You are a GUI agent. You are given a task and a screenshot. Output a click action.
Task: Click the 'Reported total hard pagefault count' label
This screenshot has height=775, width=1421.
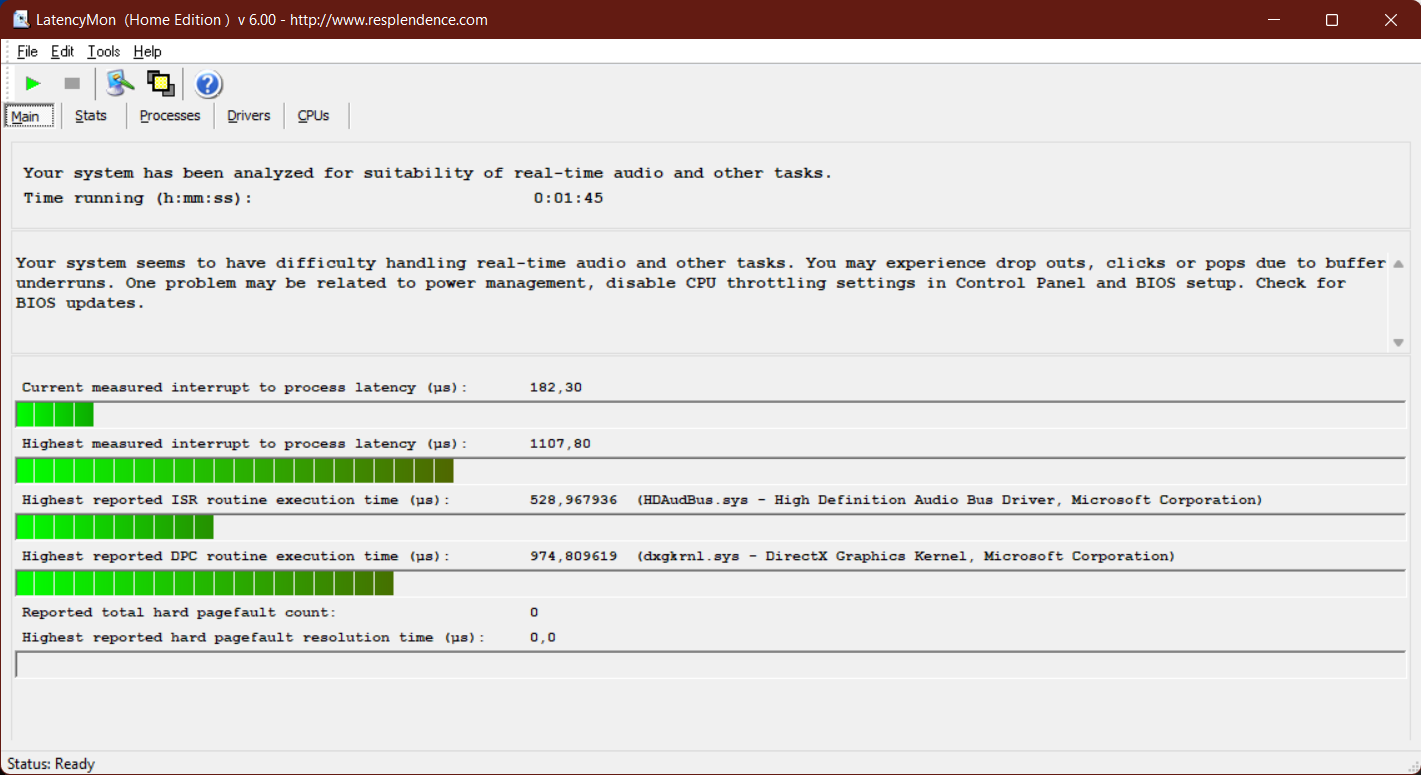point(179,612)
